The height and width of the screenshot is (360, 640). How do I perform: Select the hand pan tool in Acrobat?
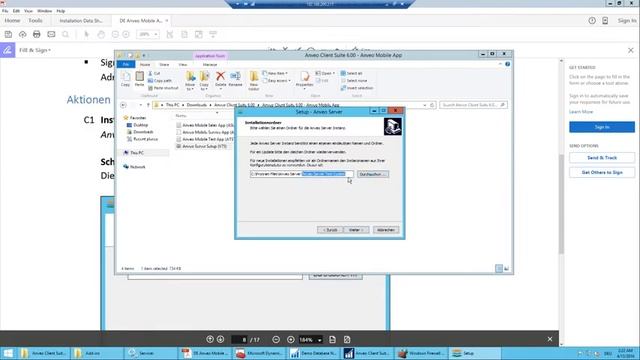101,34
